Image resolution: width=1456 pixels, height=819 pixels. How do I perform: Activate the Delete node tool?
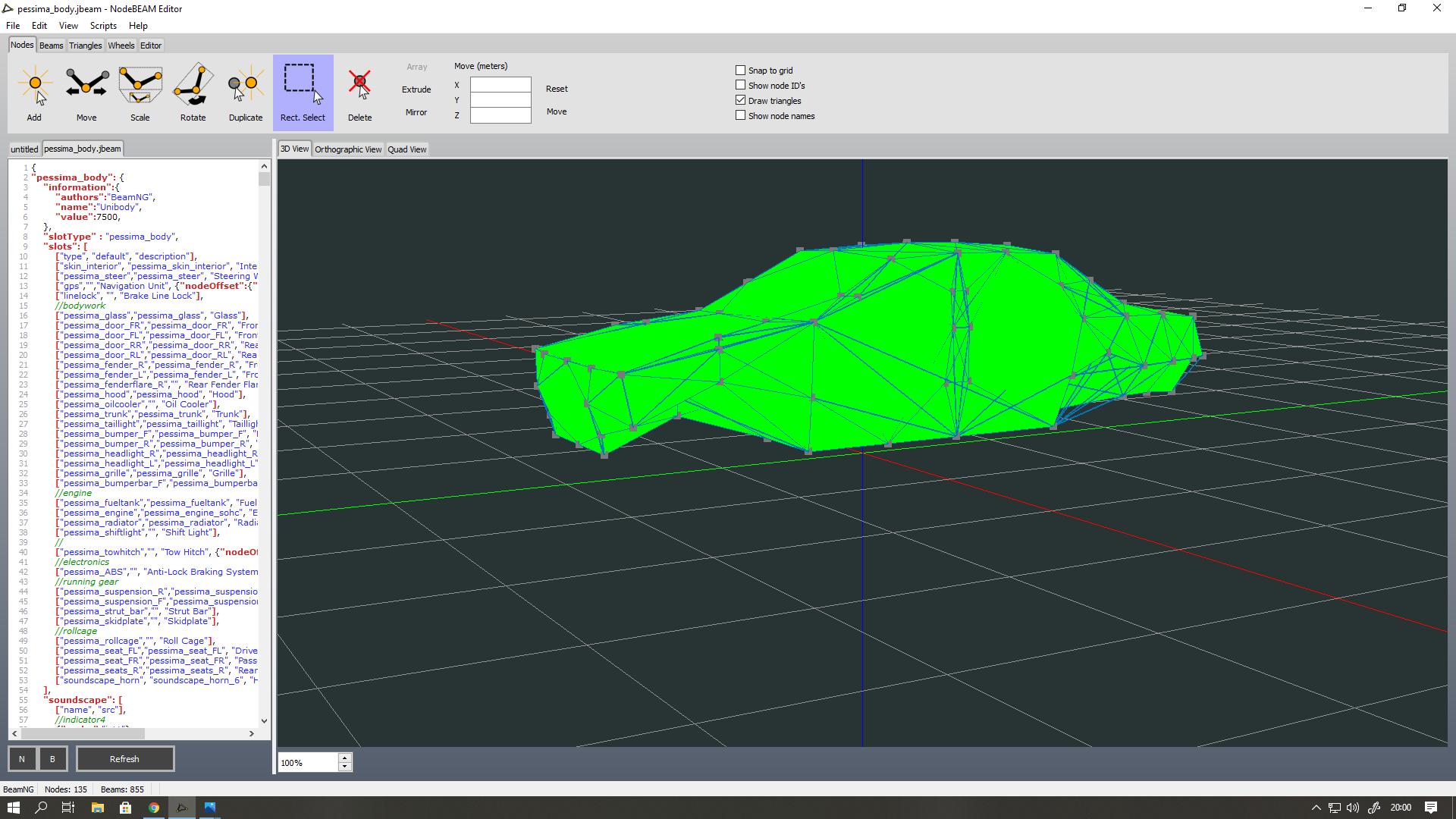tap(359, 93)
